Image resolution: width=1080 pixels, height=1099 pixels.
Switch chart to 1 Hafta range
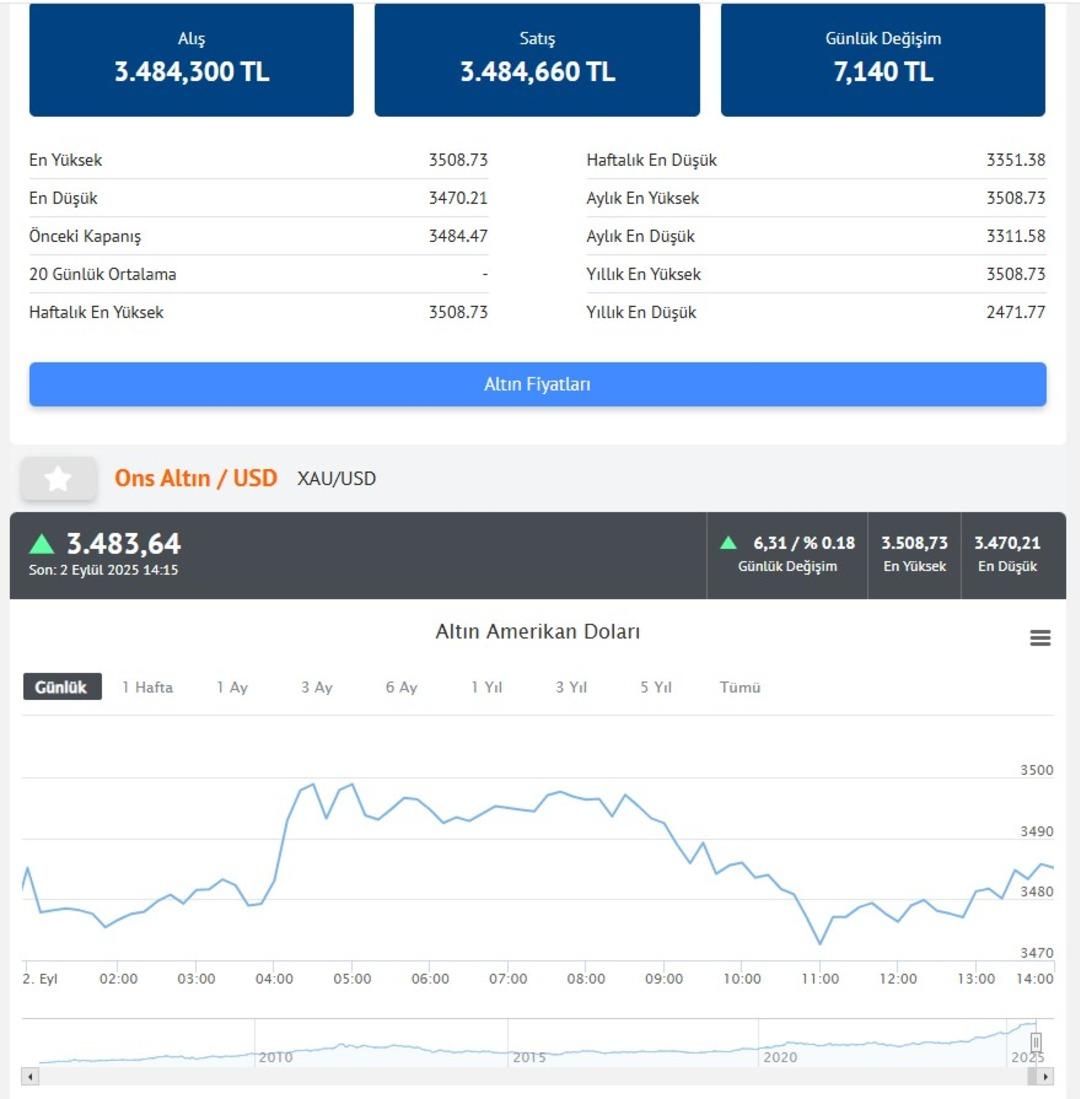coord(147,687)
